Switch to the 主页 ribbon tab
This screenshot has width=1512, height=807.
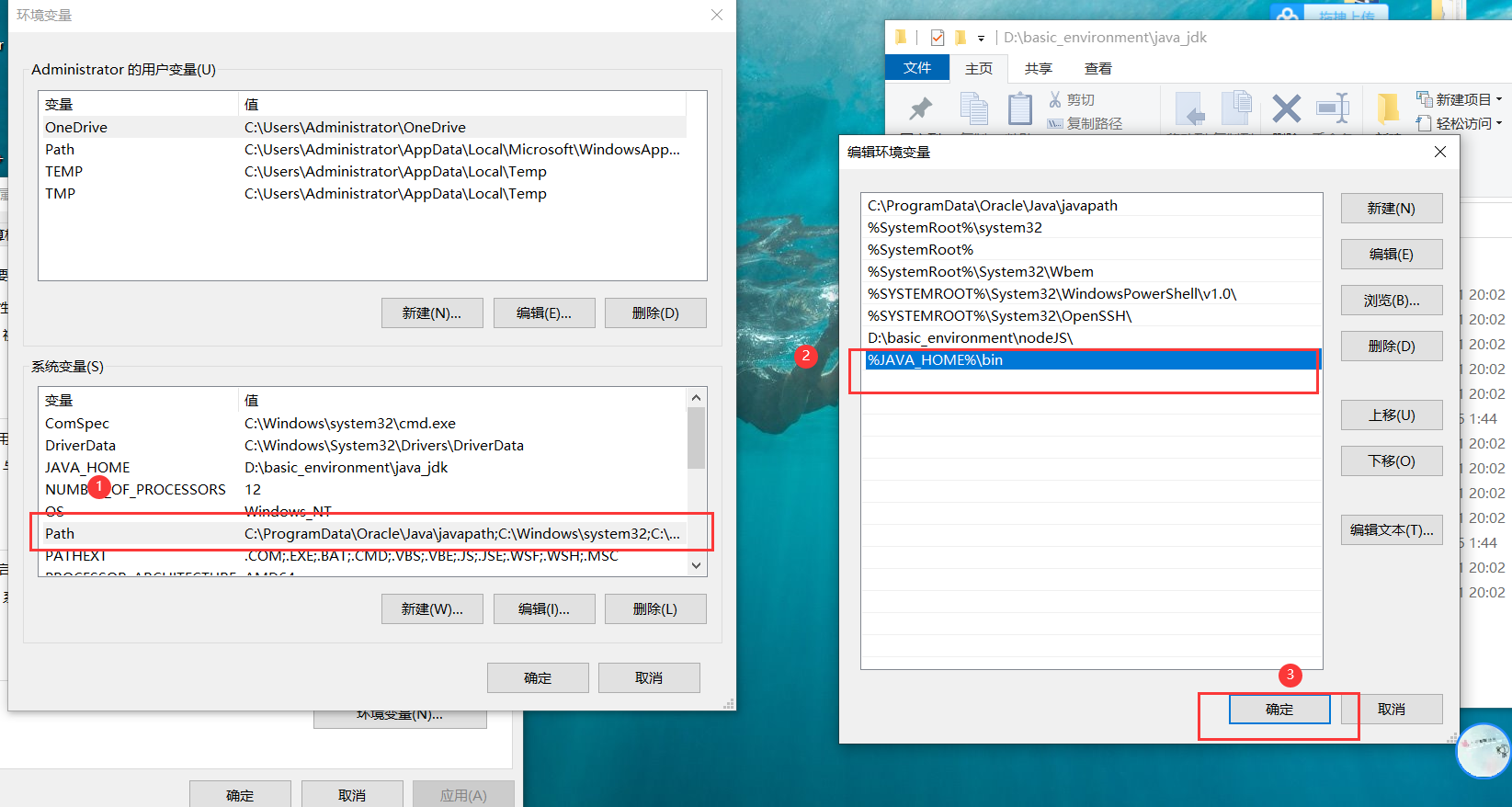(x=979, y=68)
